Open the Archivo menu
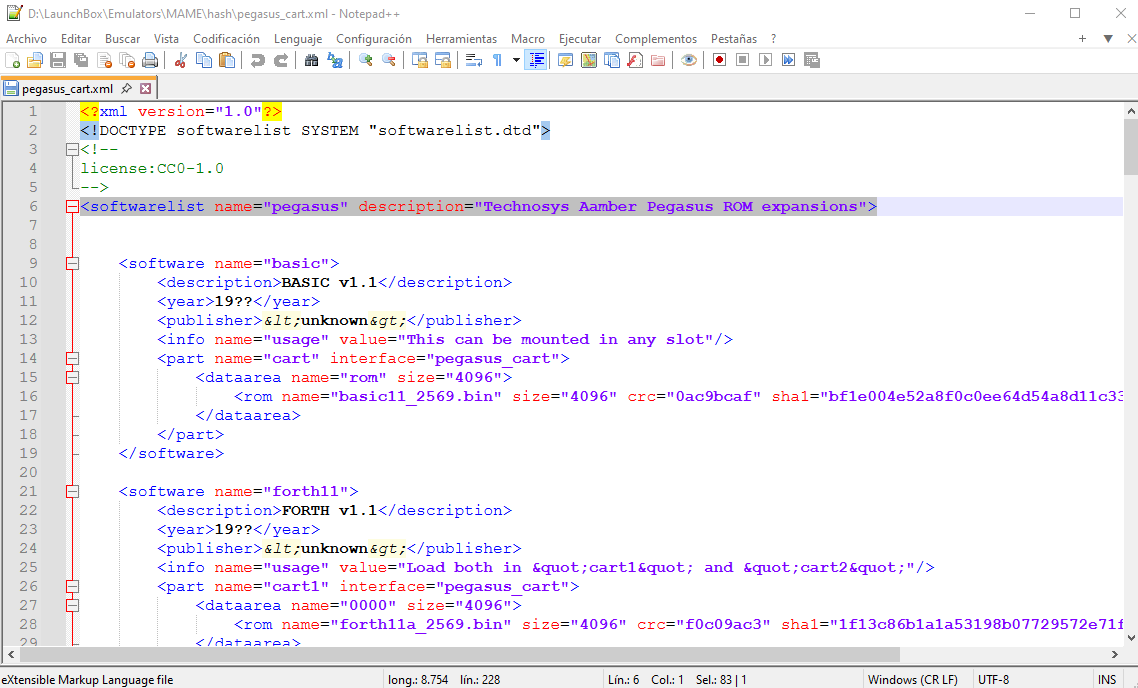 [26, 39]
